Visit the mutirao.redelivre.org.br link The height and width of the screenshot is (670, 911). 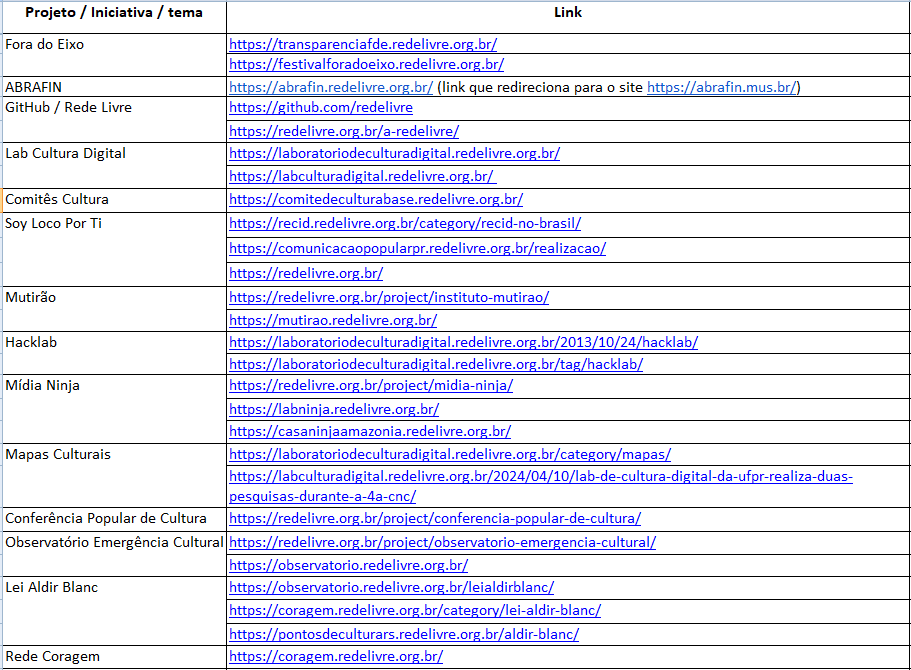(x=333, y=320)
